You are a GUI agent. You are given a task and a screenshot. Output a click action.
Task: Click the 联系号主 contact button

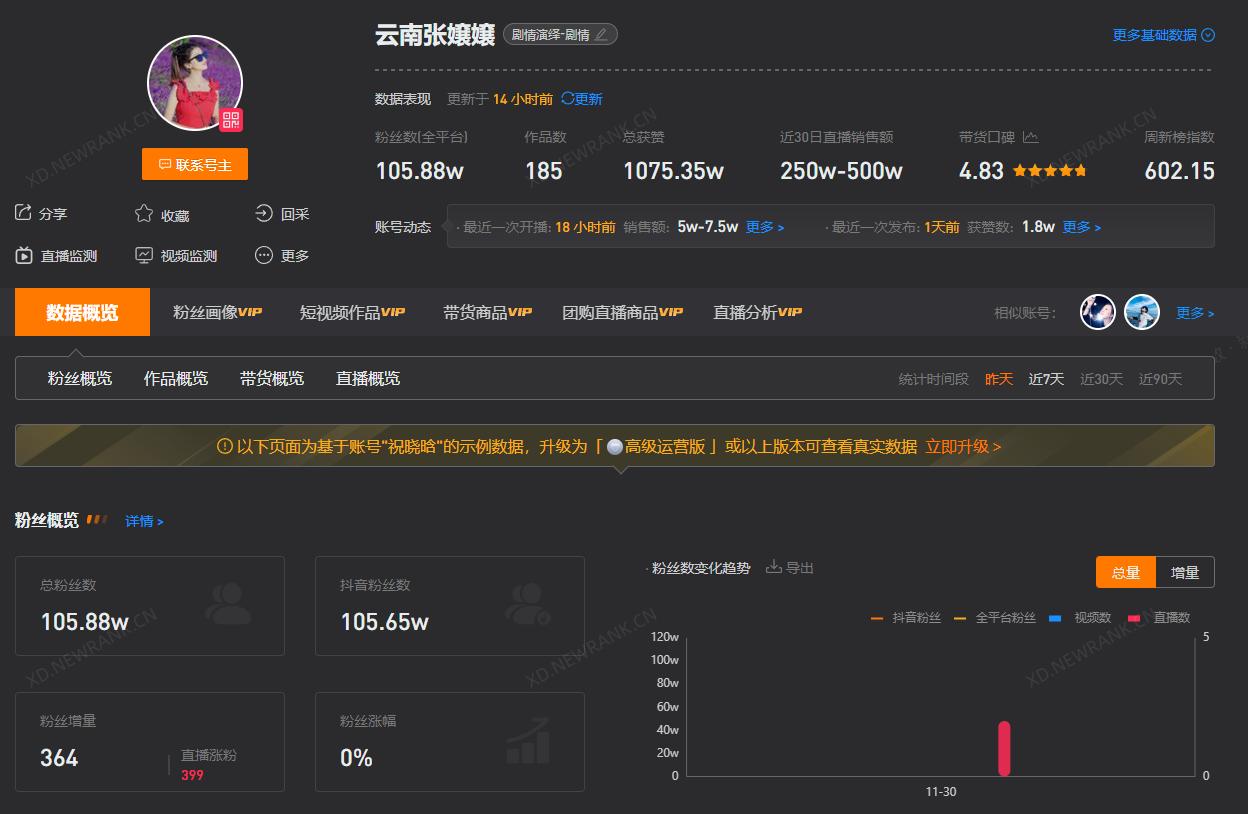coord(195,163)
